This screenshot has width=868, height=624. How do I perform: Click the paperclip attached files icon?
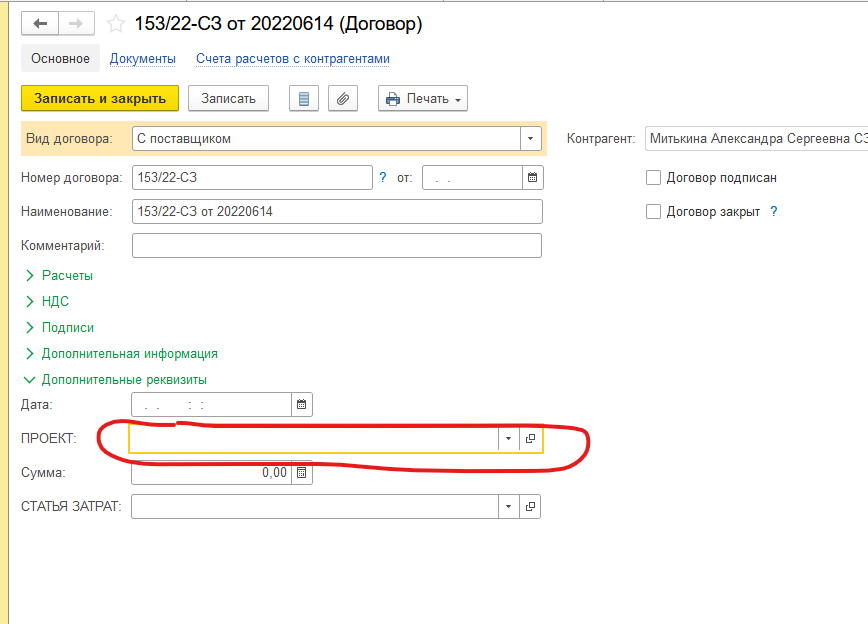point(342,98)
